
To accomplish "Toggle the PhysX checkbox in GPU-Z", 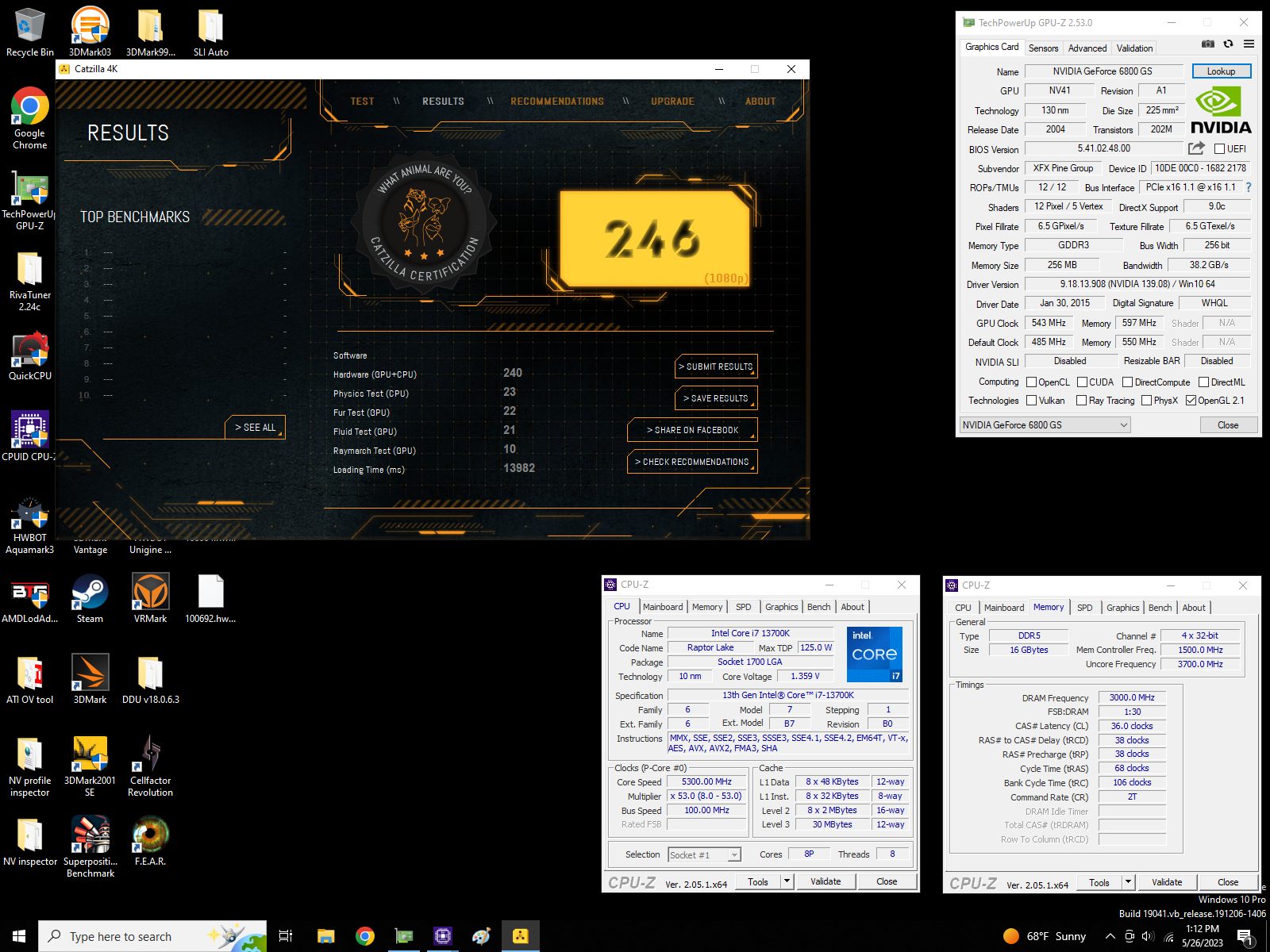I will (x=1146, y=401).
